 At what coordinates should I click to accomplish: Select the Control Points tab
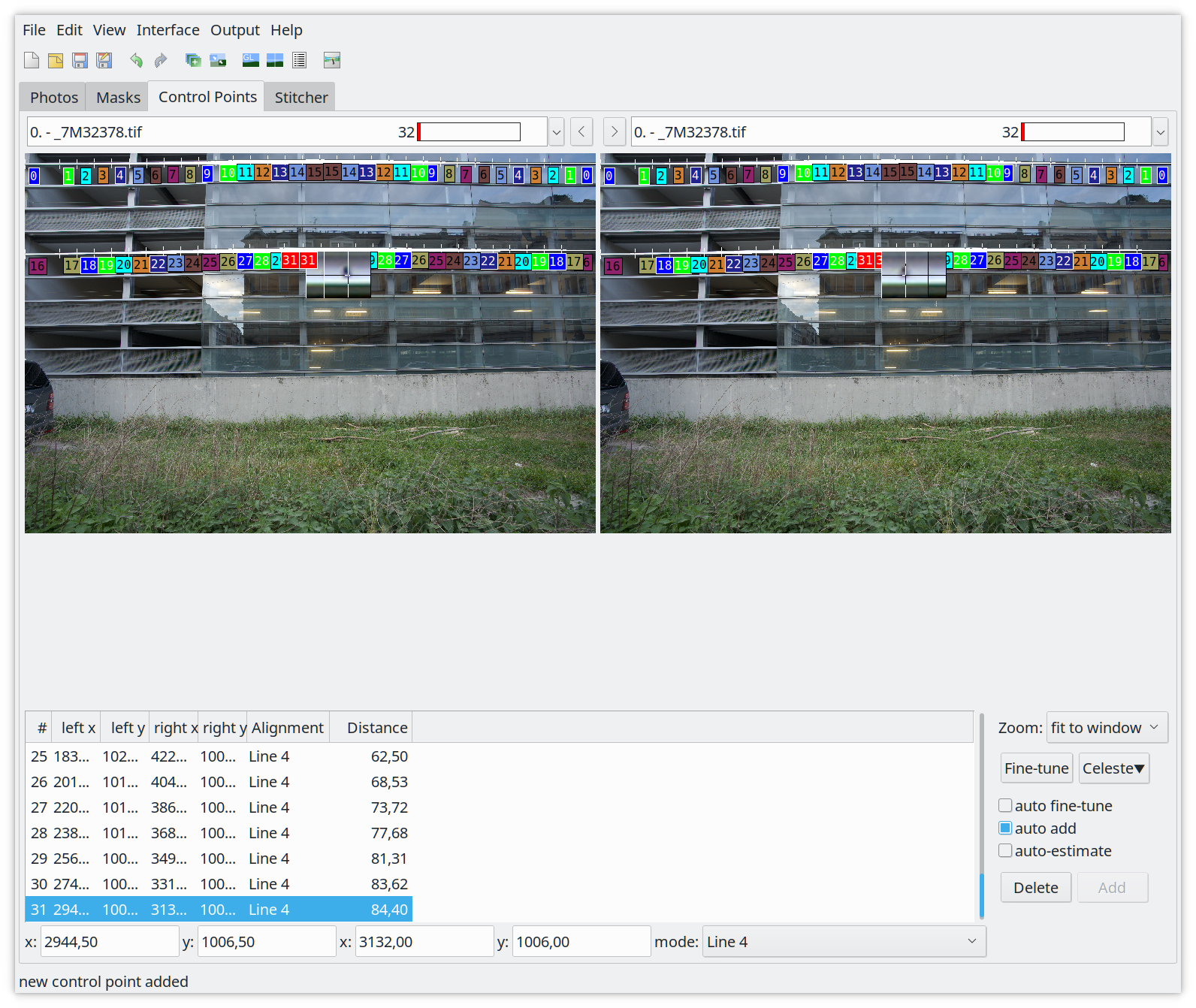[207, 97]
